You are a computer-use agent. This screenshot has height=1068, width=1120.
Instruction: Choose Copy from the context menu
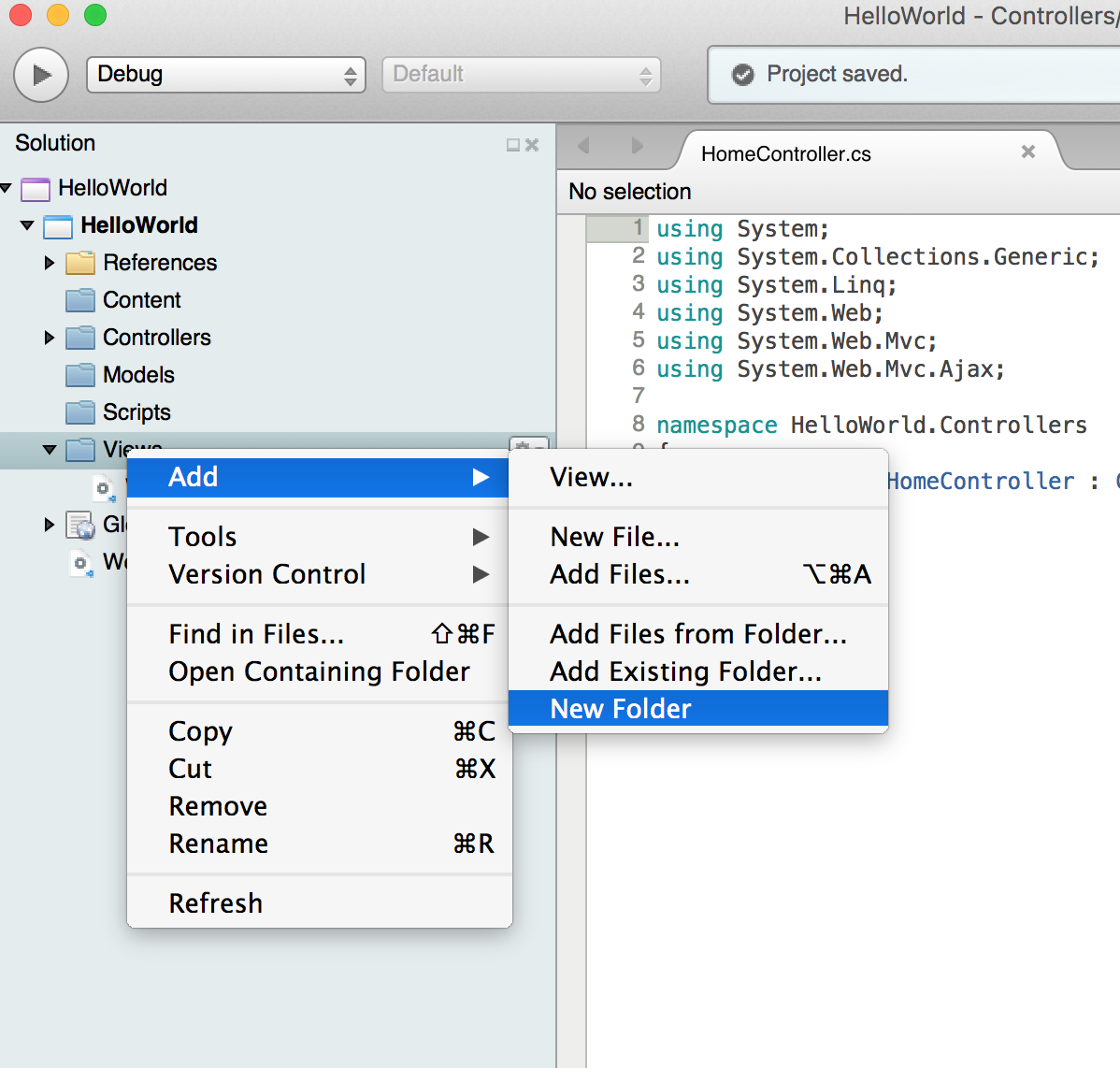tap(318, 731)
